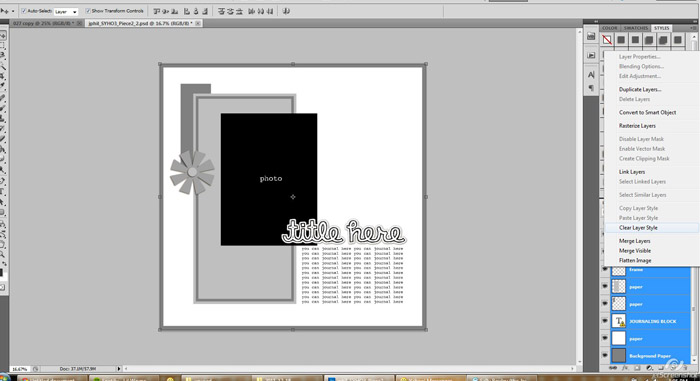This screenshot has height=381, width=700.
Task: Choose Rasterize Layers from context menu
Action: coord(637,126)
